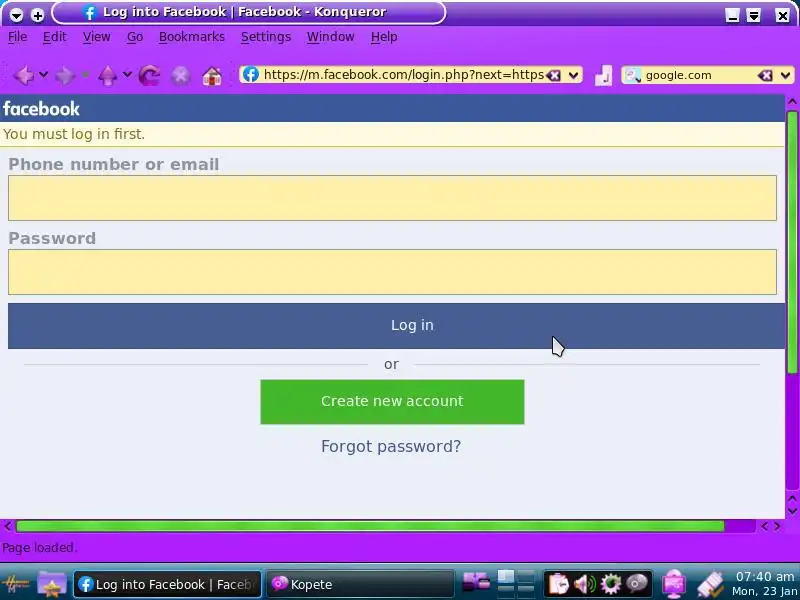This screenshot has width=800, height=600.
Task: Click the green Create new account button
Action: click(392, 402)
